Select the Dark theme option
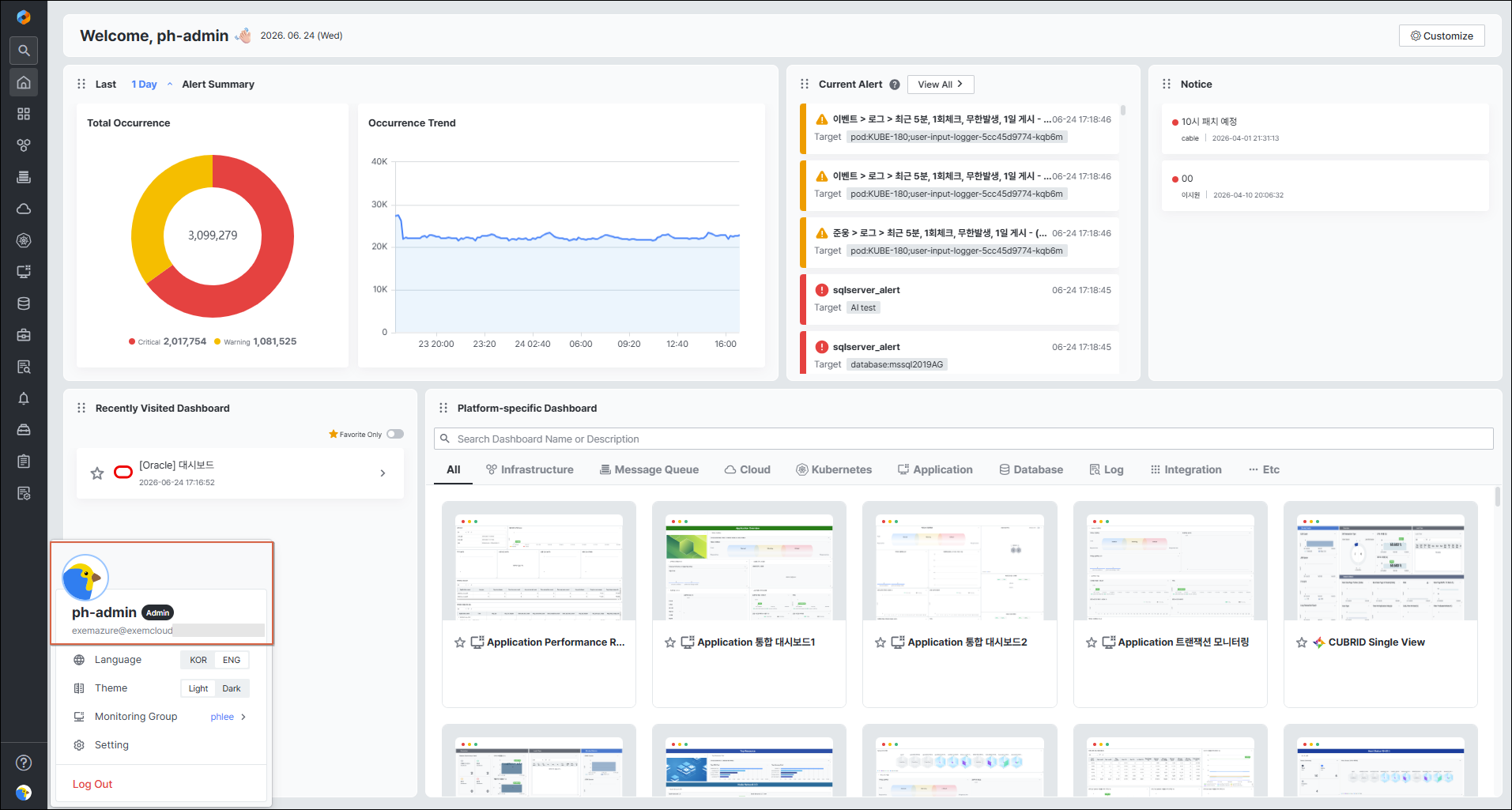Viewport: 1512px width, 810px height. pos(232,688)
